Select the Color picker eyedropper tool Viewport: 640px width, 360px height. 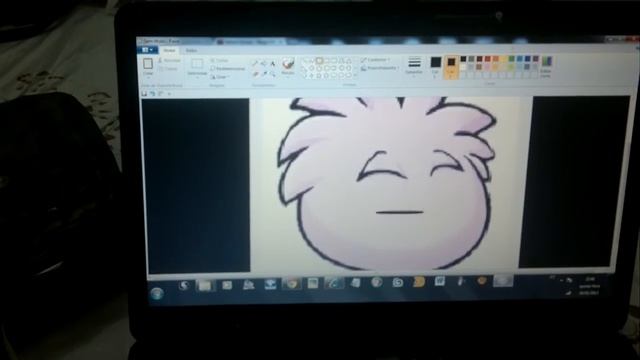264,74
